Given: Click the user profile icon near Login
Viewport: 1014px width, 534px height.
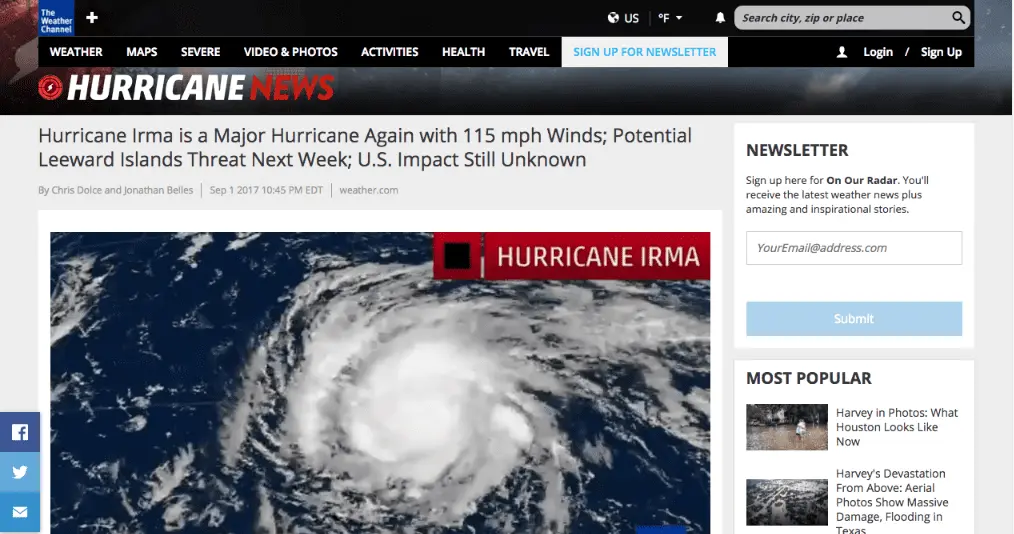Looking at the screenshot, I should (842, 52).
